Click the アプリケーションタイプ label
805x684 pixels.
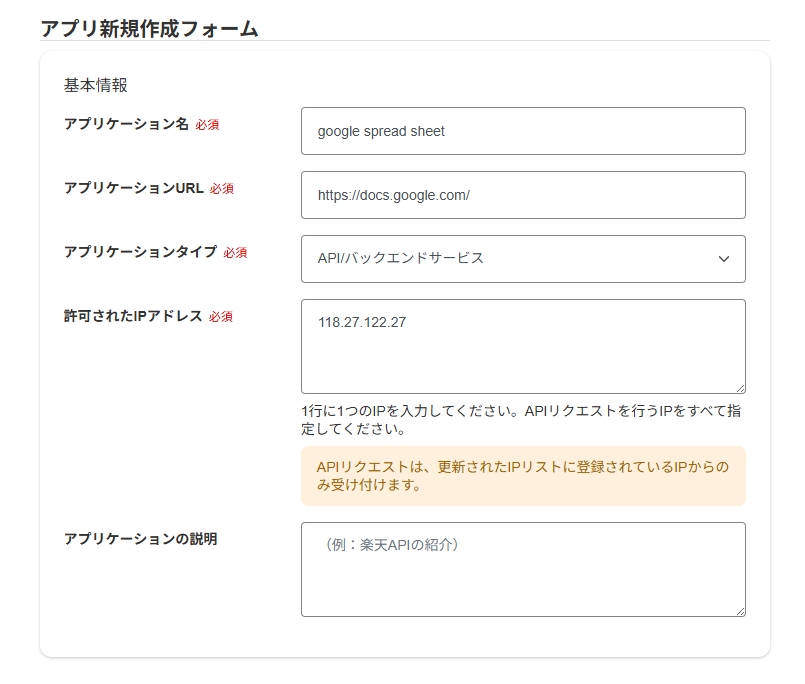(x=140, y=252)
